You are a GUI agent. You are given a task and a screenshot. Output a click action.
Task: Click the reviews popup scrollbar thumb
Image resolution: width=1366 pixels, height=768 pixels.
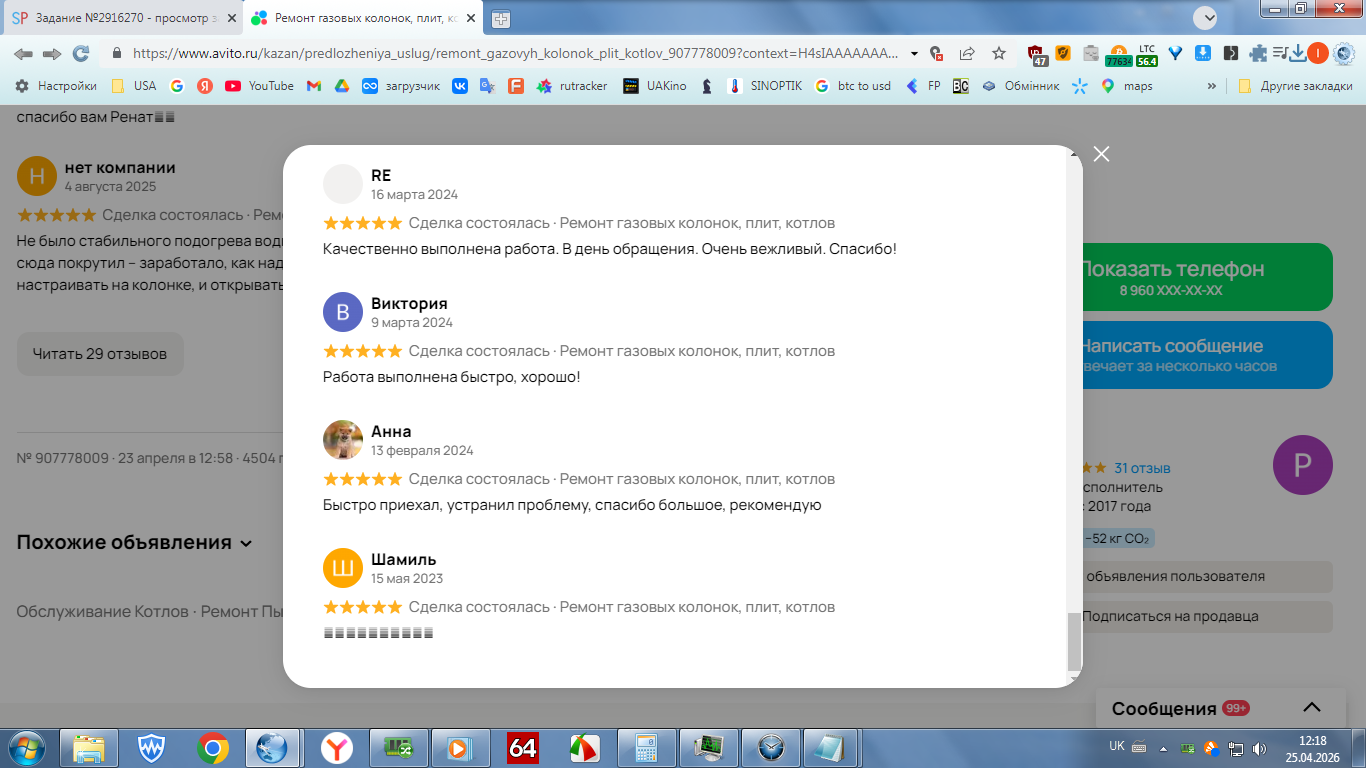[1075, 641]
